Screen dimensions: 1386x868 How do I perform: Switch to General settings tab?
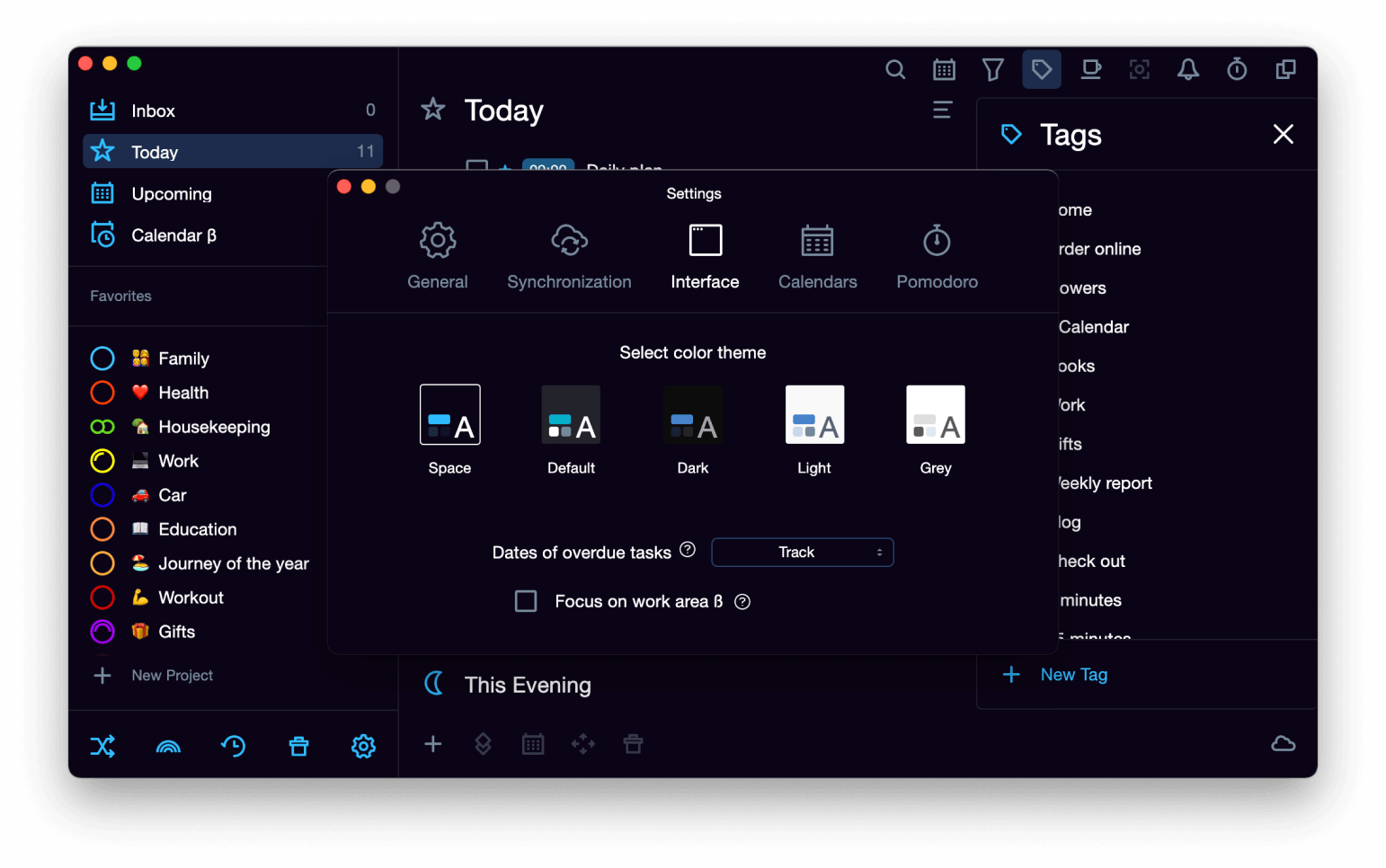pyautogui.click(x=438, y=257)
